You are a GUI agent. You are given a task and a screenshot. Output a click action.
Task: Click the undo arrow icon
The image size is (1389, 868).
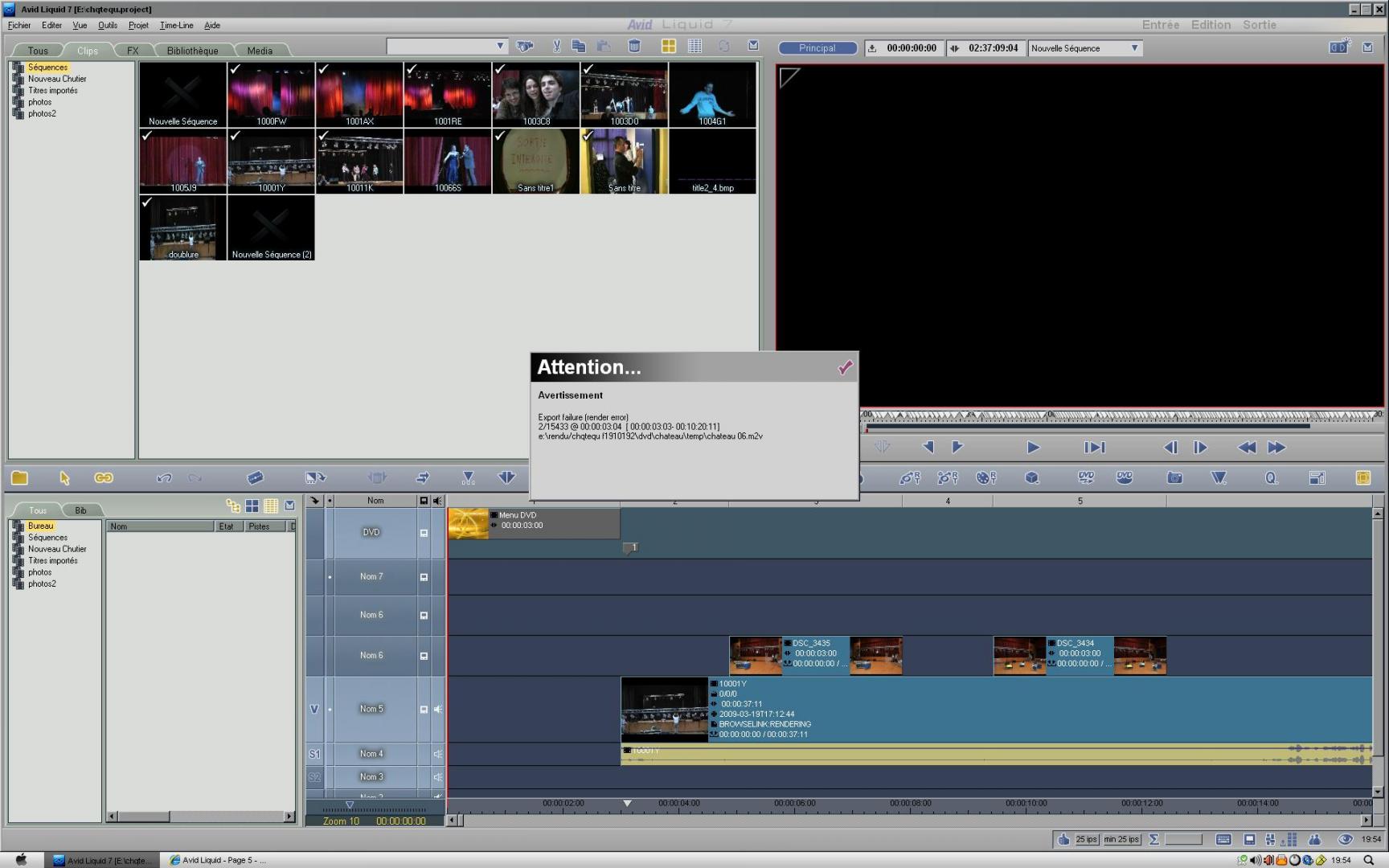(164, 477)
